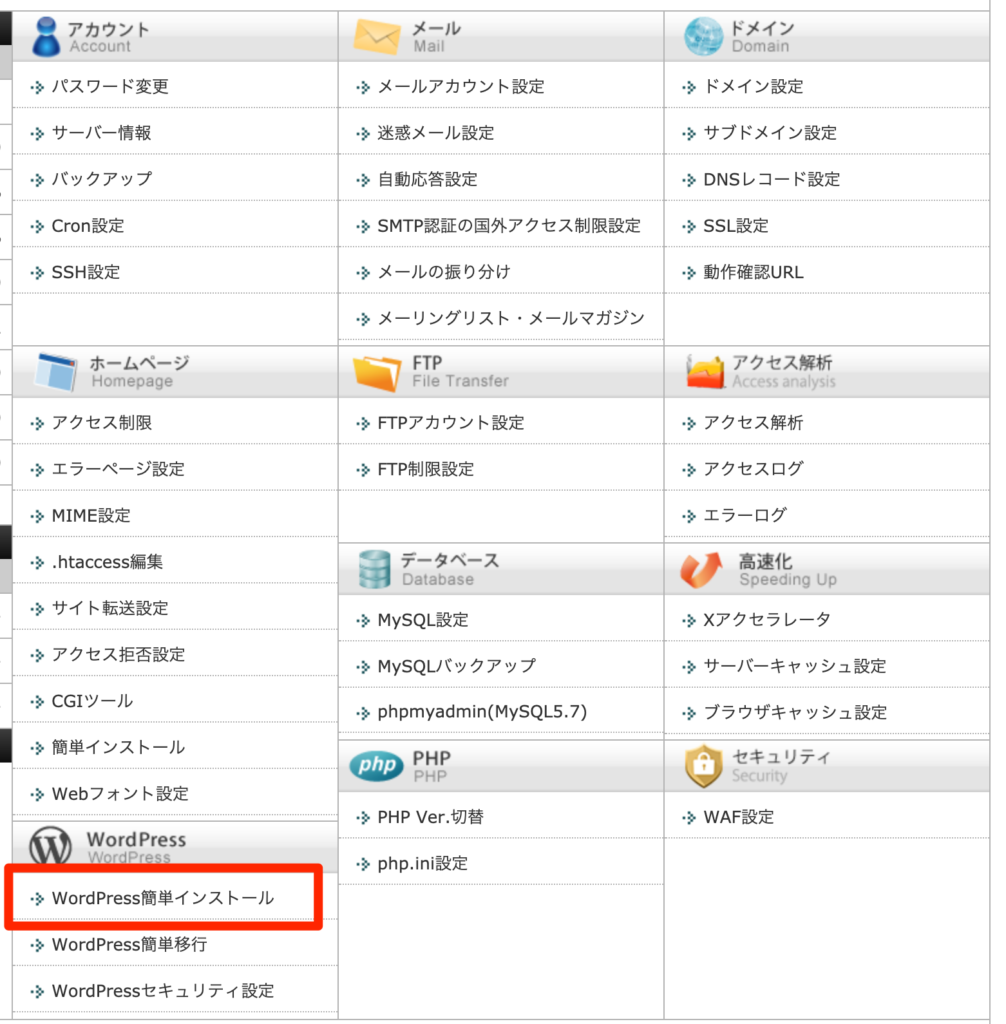Open SSH設定
Viewport: 1006px width, 1024px height.
[86, 272]
